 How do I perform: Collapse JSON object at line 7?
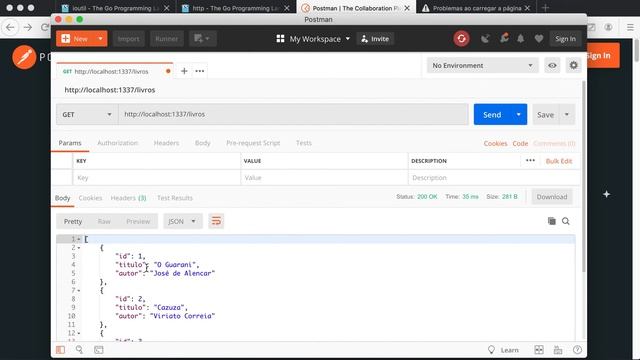tap(79, 291)
